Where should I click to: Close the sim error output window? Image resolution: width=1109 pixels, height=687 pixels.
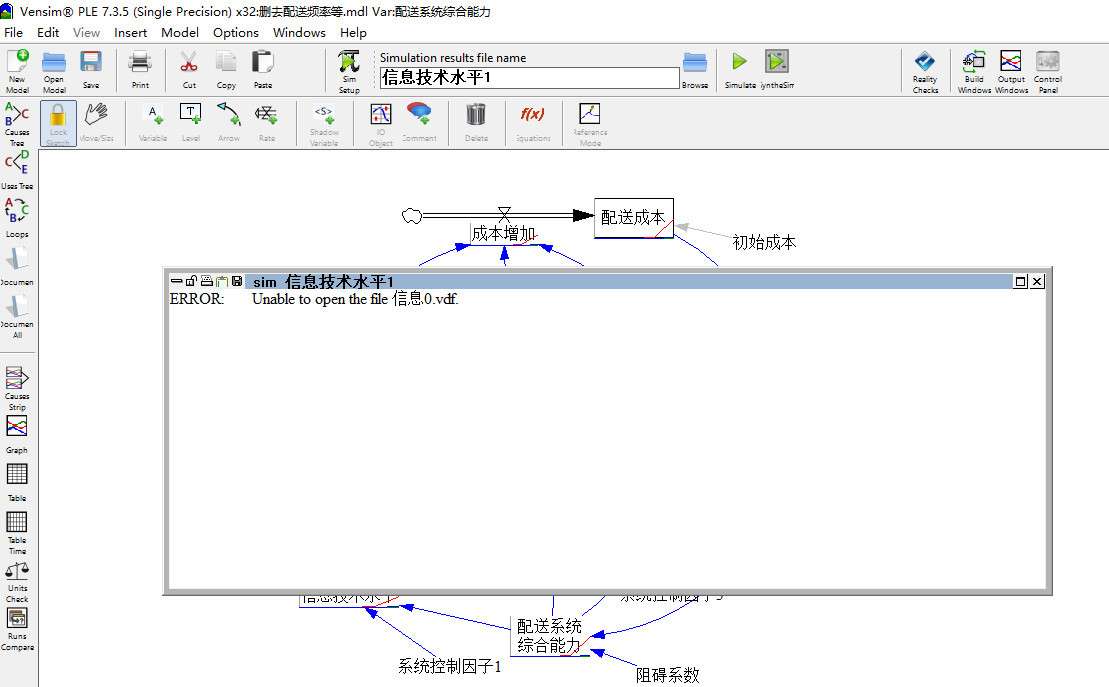click(1037, 282)
